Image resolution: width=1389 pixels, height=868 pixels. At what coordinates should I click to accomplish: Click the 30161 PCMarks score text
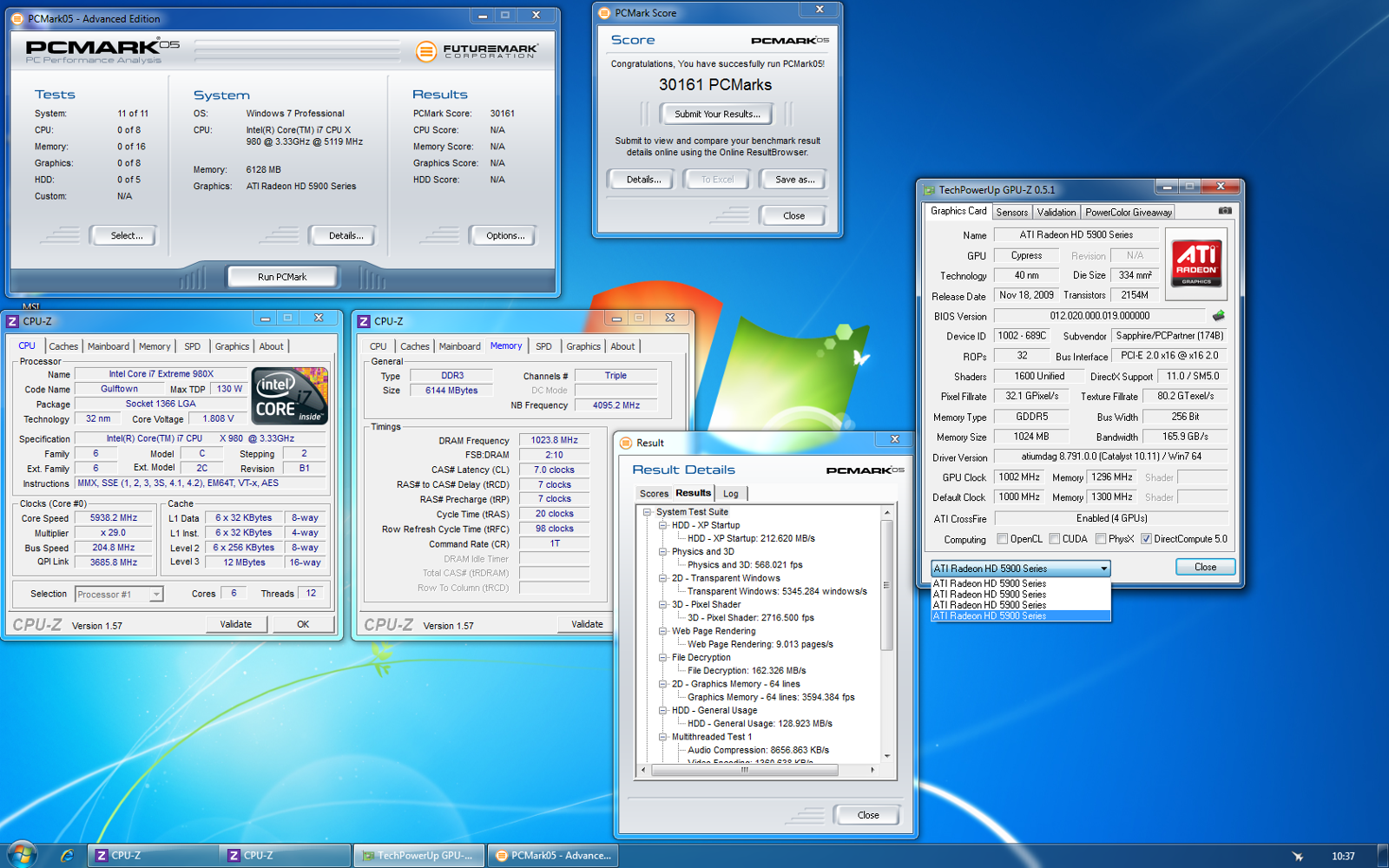coord(715,85)
